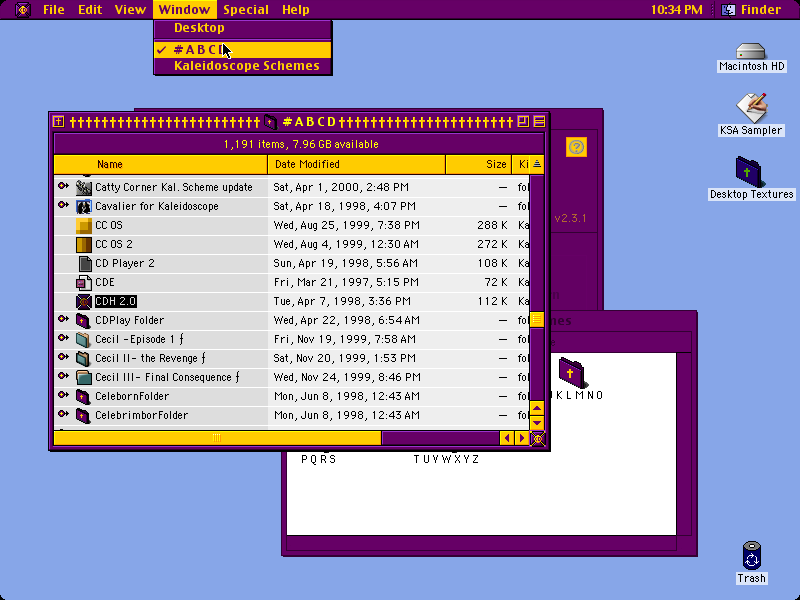Click the date Fri, Mar 21, 1997, 5:15 PM
The width and height of the screenshot is (800, 600).
346,283
